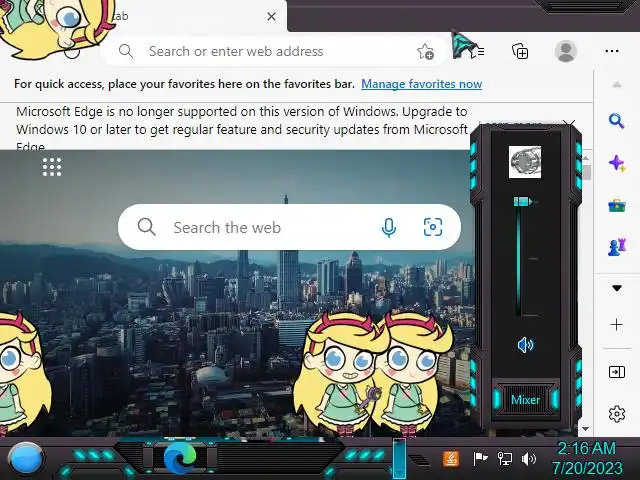The height and width of the screenshot is (480, 640).
Task: Hide the sidebar using the panel toggle icon
Action: [x=616, y=372]
